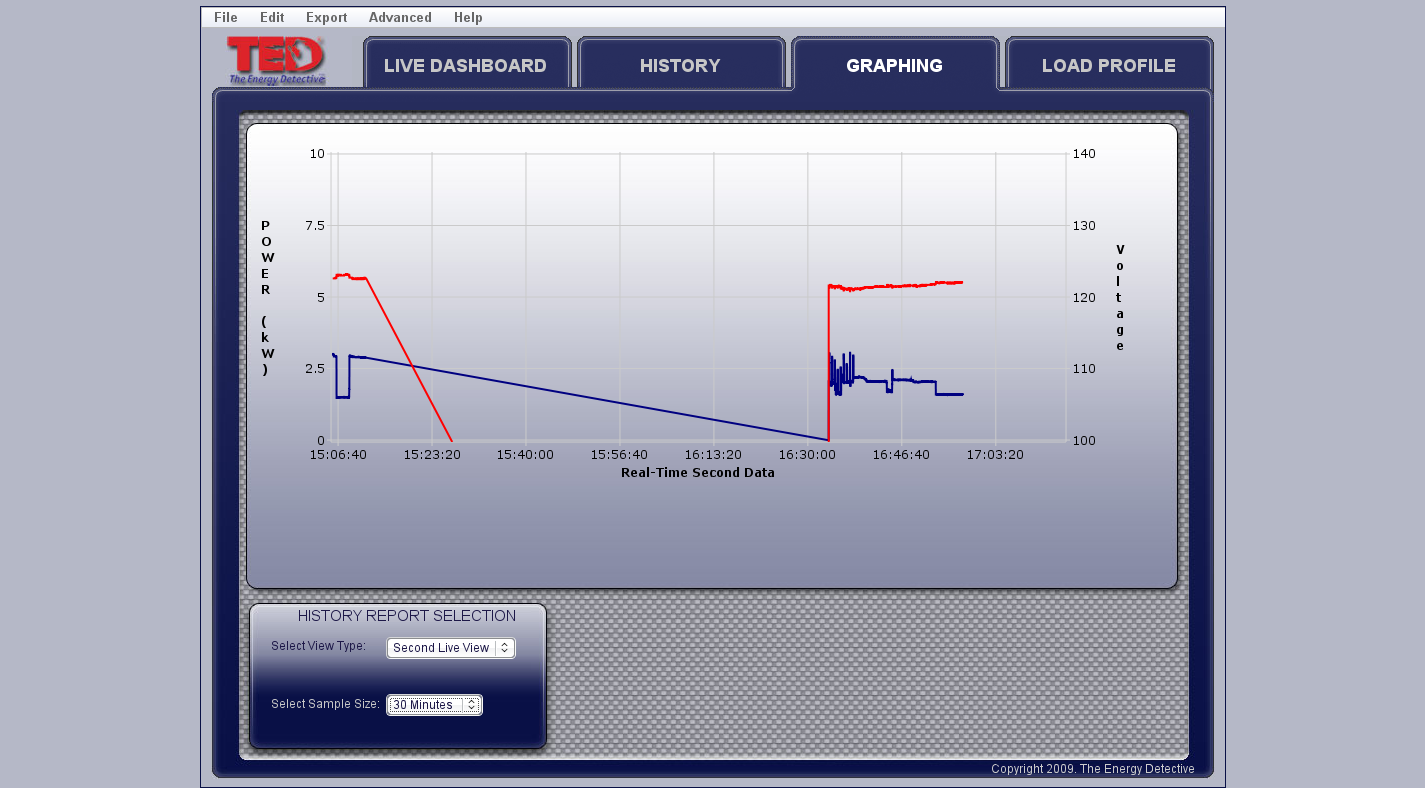Viewport: 1425px width, 788px height.
Task: Open the Export menu
Action: pos(326,17)
